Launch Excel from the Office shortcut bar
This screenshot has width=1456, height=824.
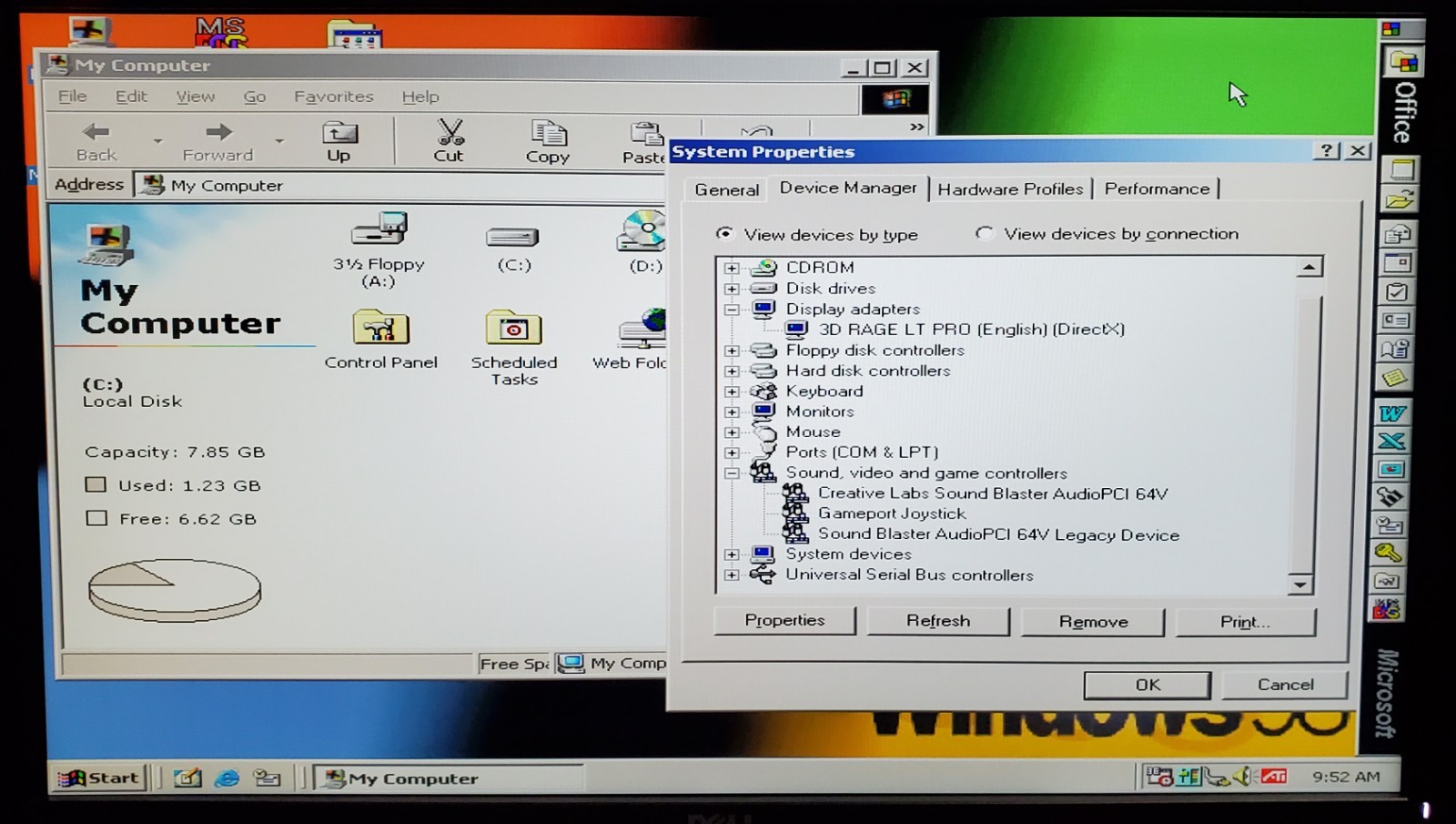click(x=1391, y=442)
